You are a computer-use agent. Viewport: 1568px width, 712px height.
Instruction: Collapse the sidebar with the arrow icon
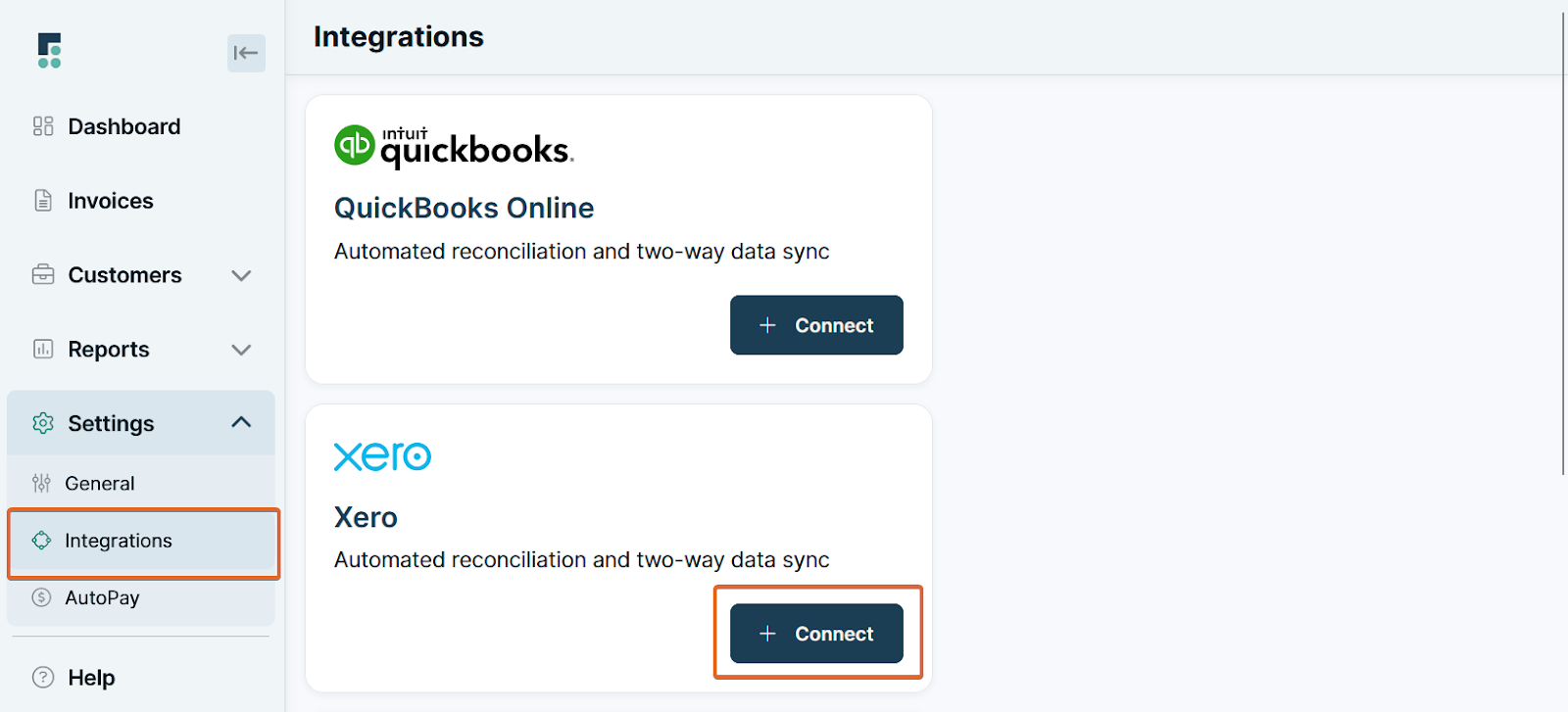[x=246, y=53]
